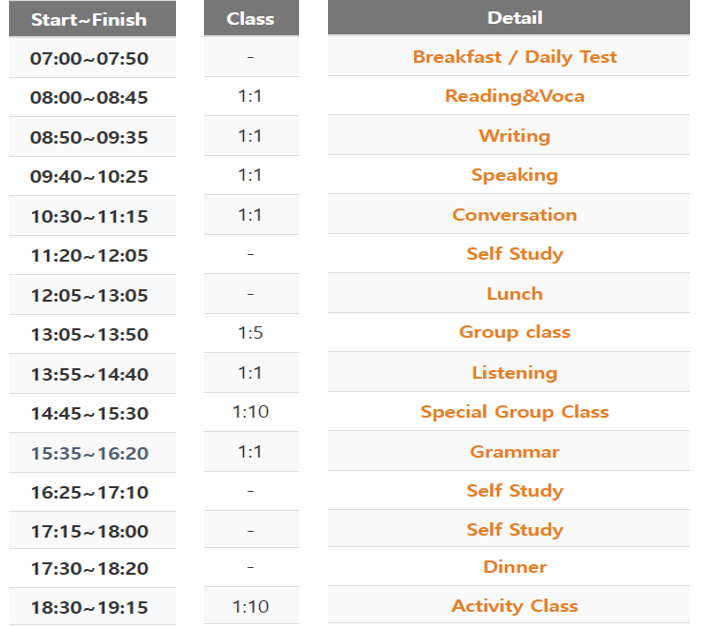The image size is (701, 627).
Task: Click the Group class link
Action: tap(514, 332)
